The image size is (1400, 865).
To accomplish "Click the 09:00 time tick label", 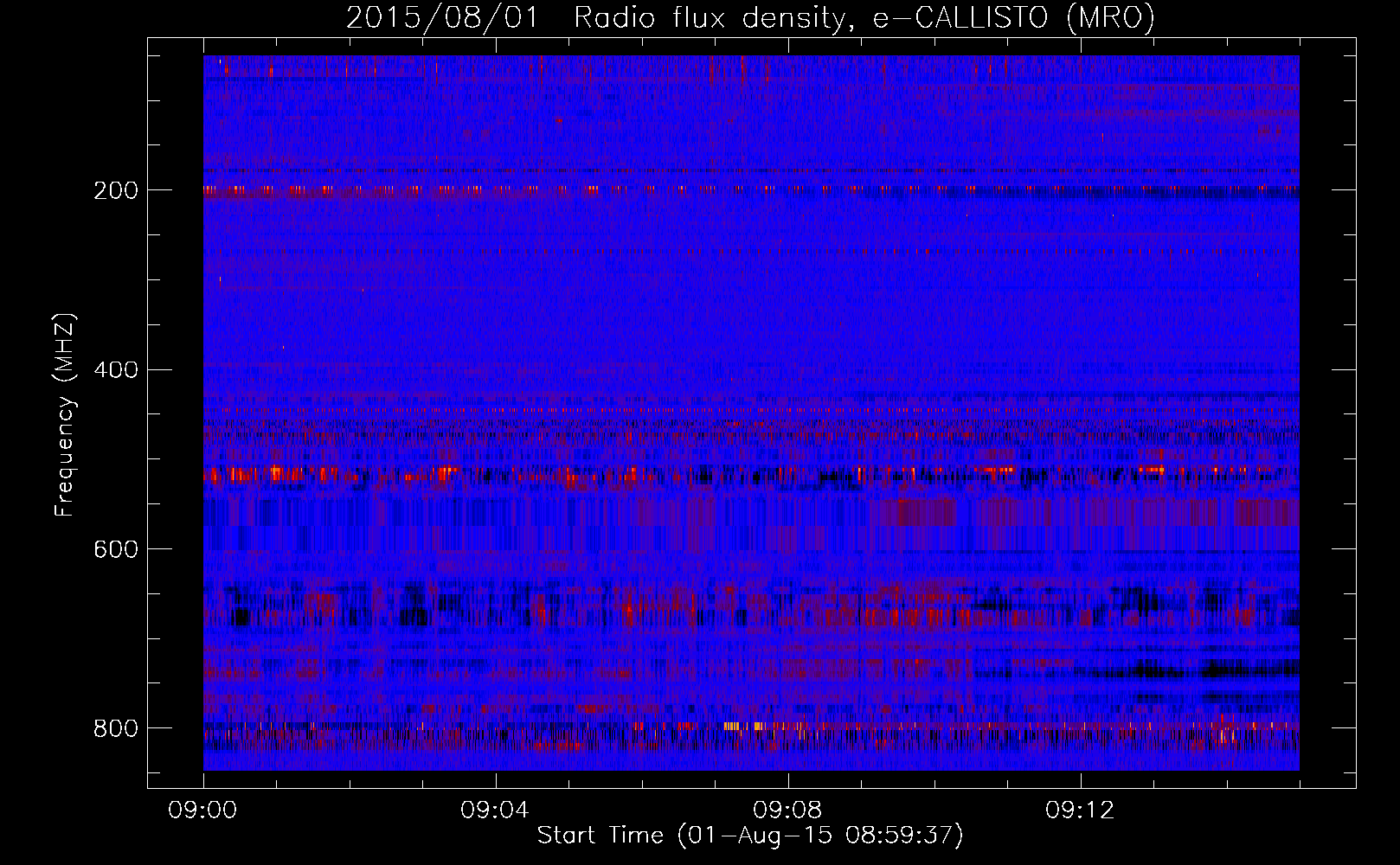I will pos(203,811).
